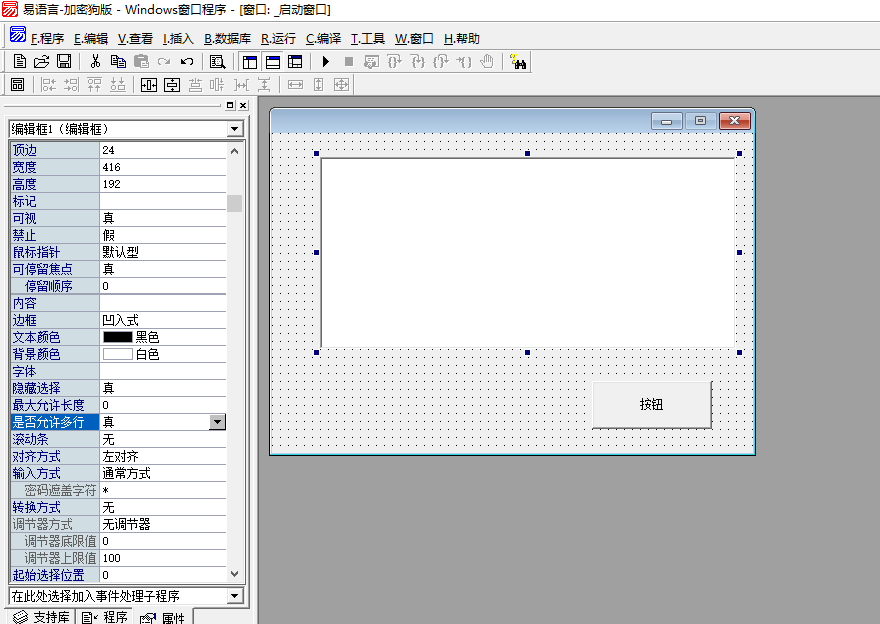Select the 高度 value 192
This screenshot has width=880, height=624.
pyautogui.click(x=163, y=184)
